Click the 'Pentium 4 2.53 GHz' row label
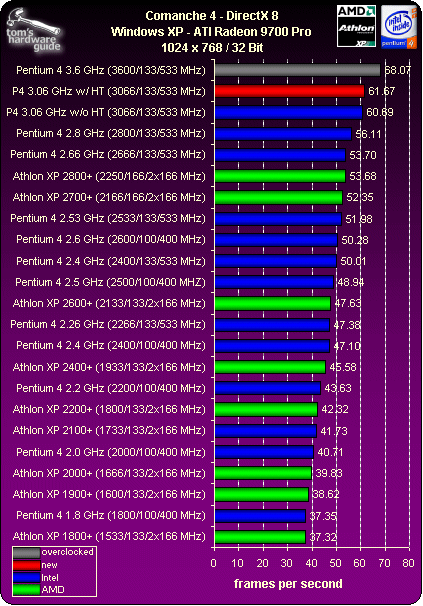 pos(108,218)
